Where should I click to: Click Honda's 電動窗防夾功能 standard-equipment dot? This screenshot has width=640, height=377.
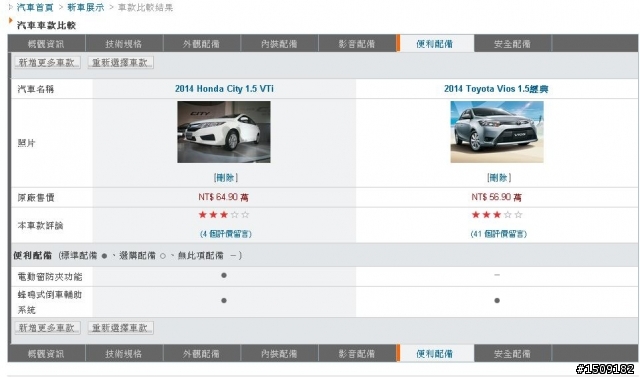(x=224, y=275)
